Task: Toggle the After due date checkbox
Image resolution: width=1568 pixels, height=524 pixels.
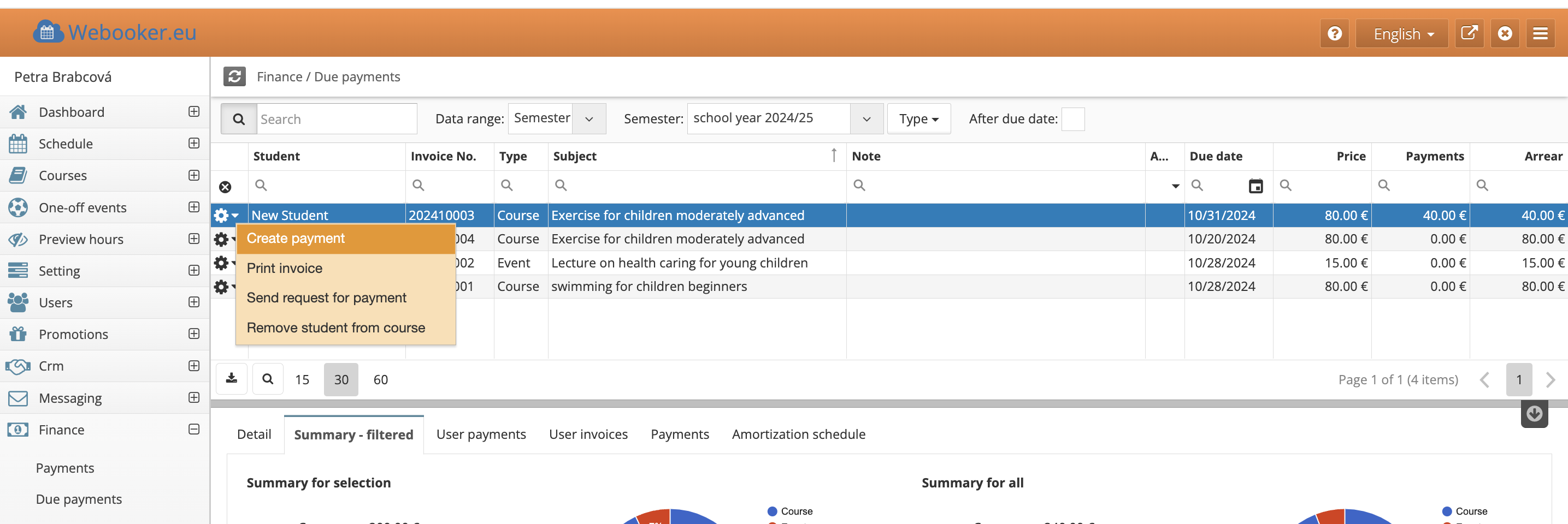Action: pos(1072,118)
